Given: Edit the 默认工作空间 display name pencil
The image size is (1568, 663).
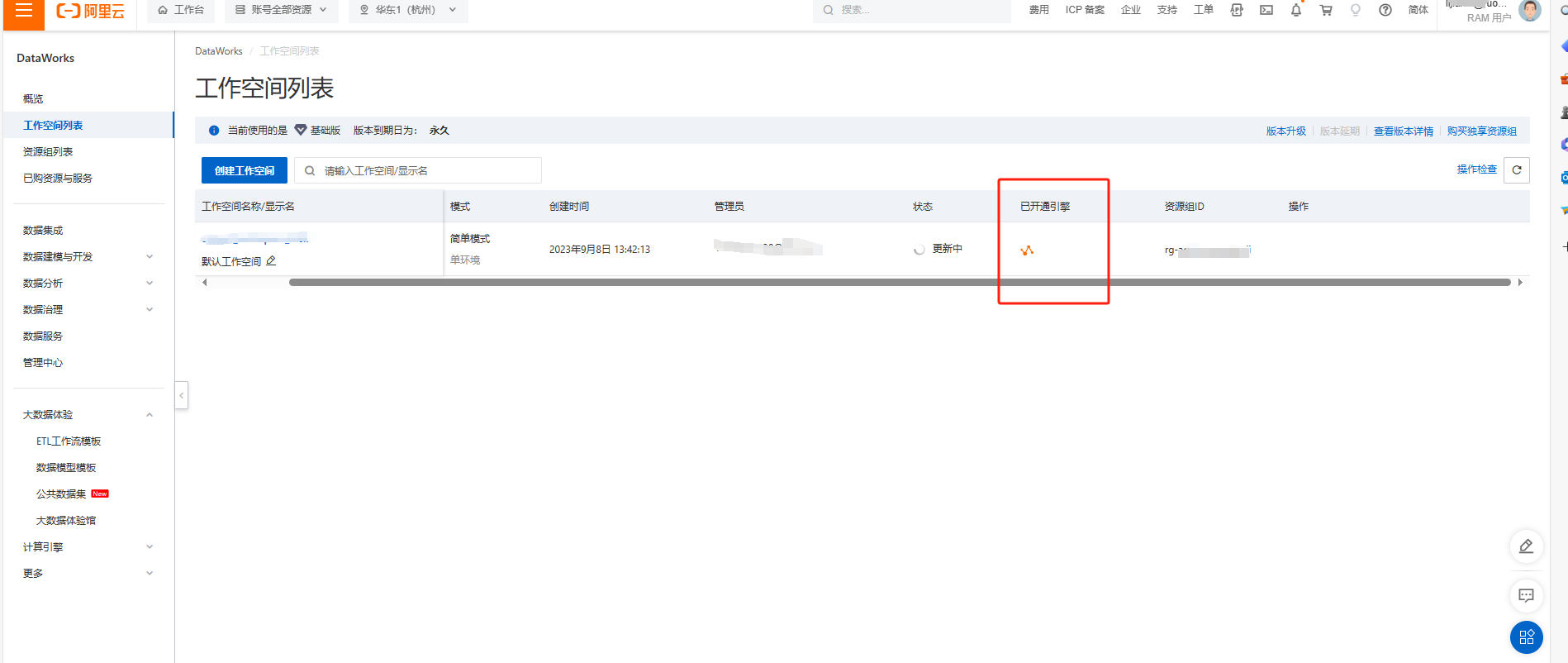Looking at the screenshot, I should coord(271,261).
